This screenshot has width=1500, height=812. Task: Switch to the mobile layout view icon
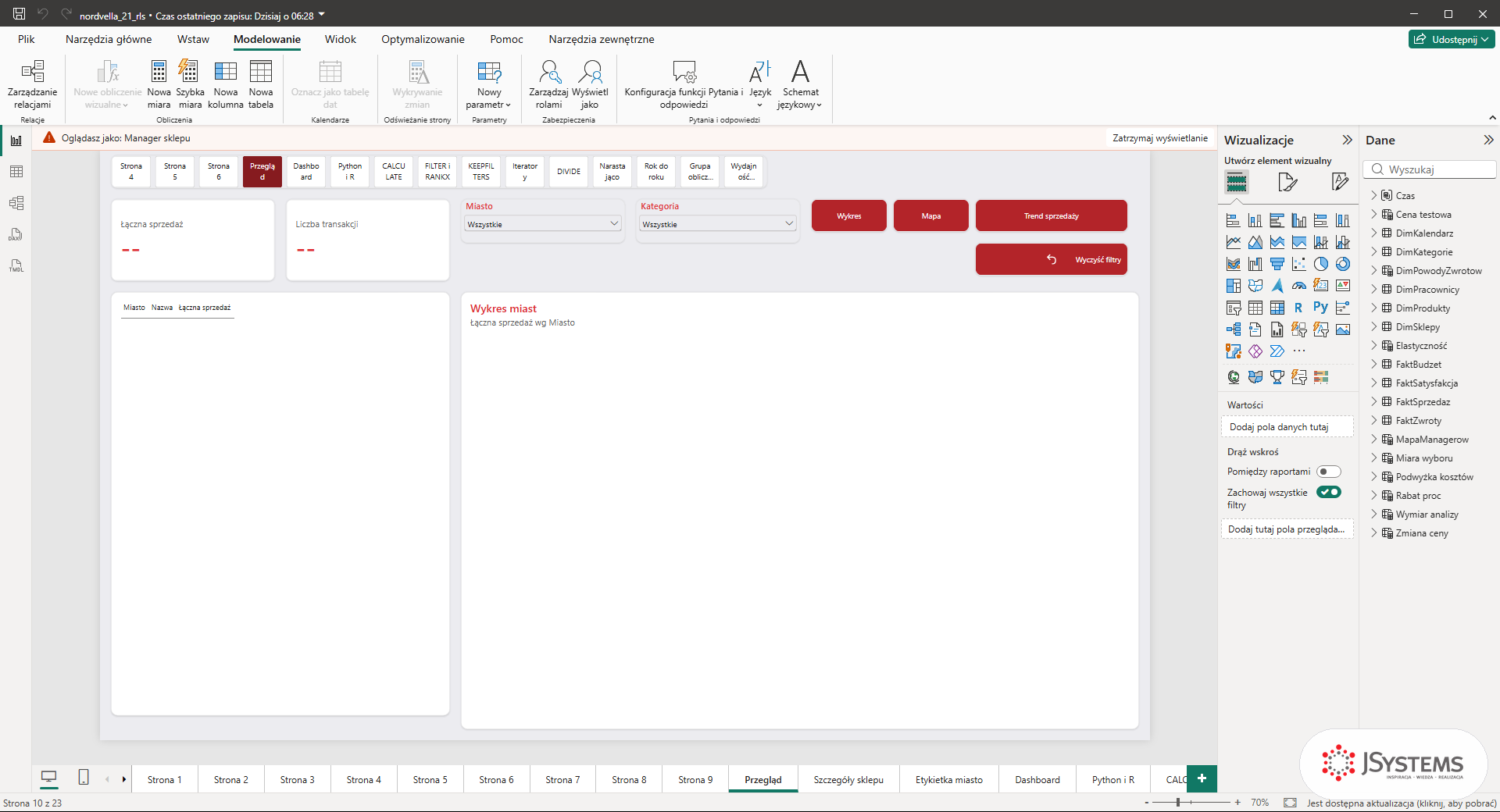coord(84,777)
